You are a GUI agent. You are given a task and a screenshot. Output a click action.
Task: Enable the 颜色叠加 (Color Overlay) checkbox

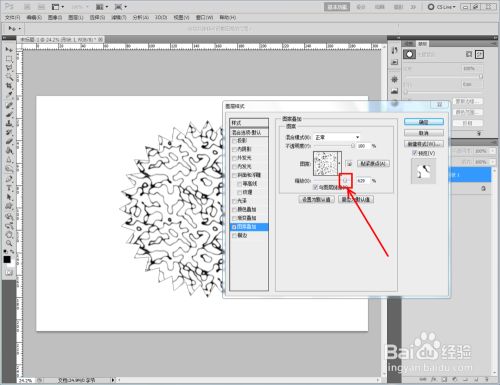(x=234, y=210)
